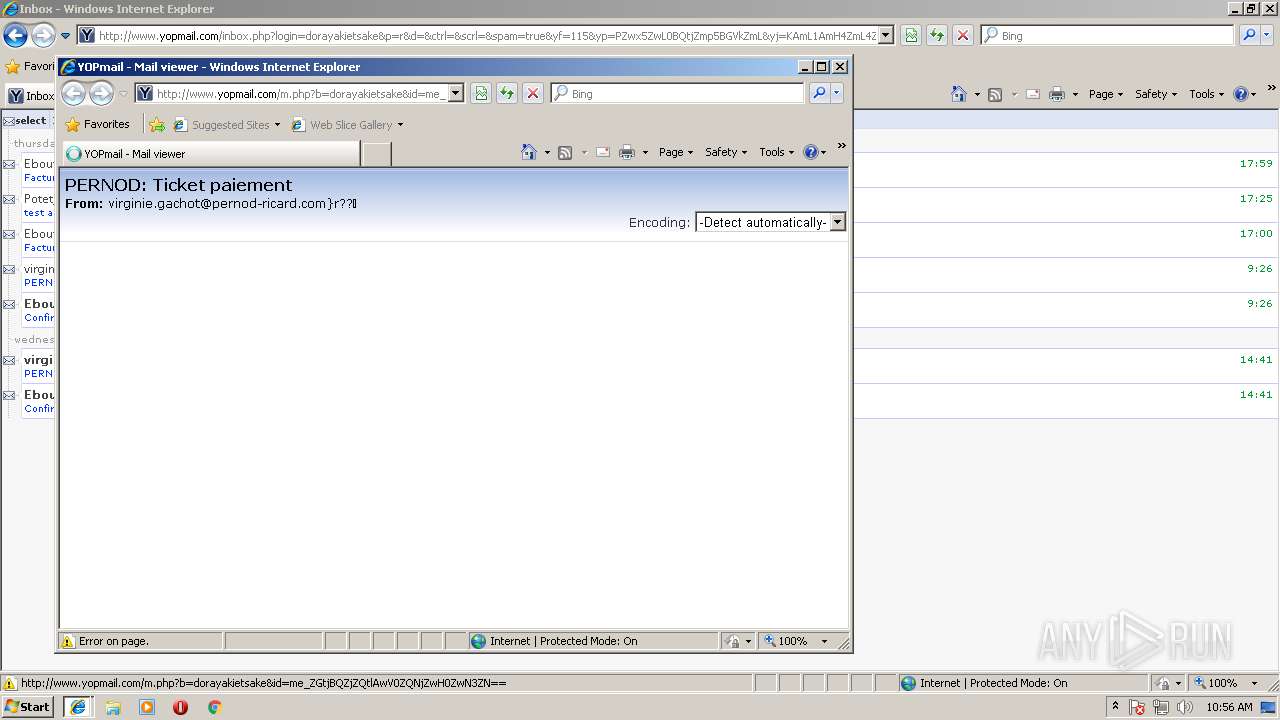Click Compatibility View icon in Inbox window
This screenshot has width=1280, height=720.
click(x=911, y=35)
